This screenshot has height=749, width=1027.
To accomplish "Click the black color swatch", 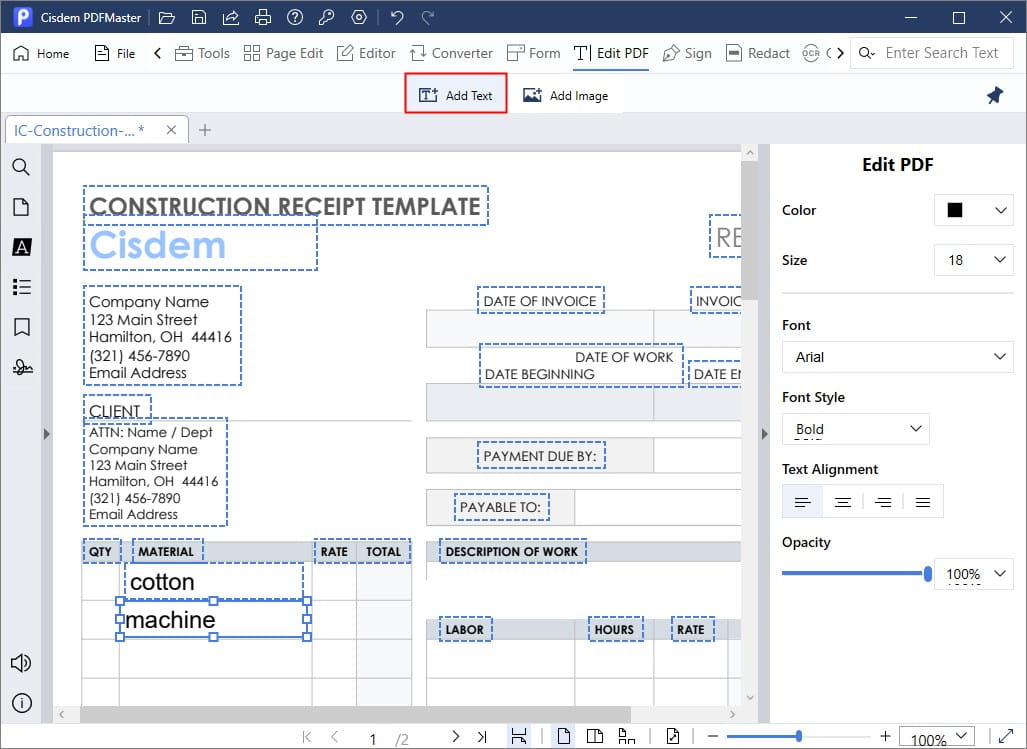I will click(955, 210).
